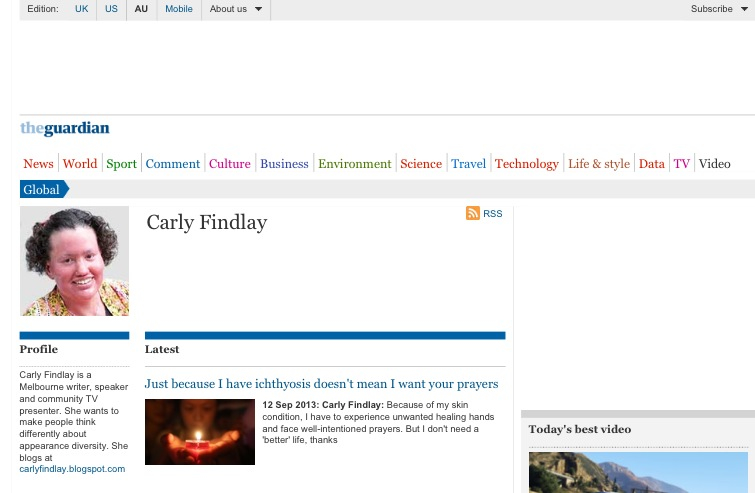Image resolution: width=755 pixels, height=493 pixels.
Task: Open the Data section
Action: (651, 164)
